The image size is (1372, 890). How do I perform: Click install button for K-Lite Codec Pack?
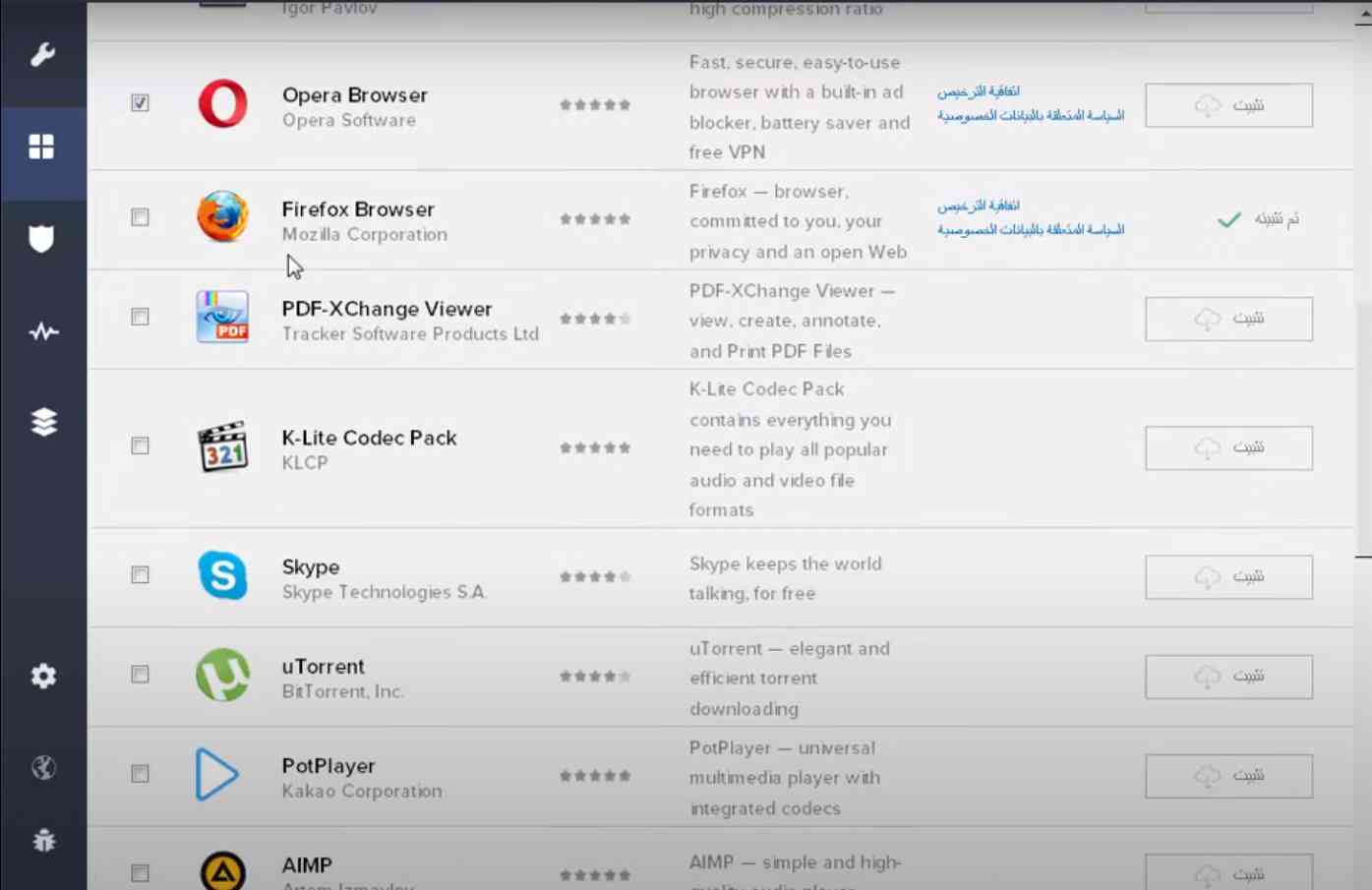click(1228, 447)
